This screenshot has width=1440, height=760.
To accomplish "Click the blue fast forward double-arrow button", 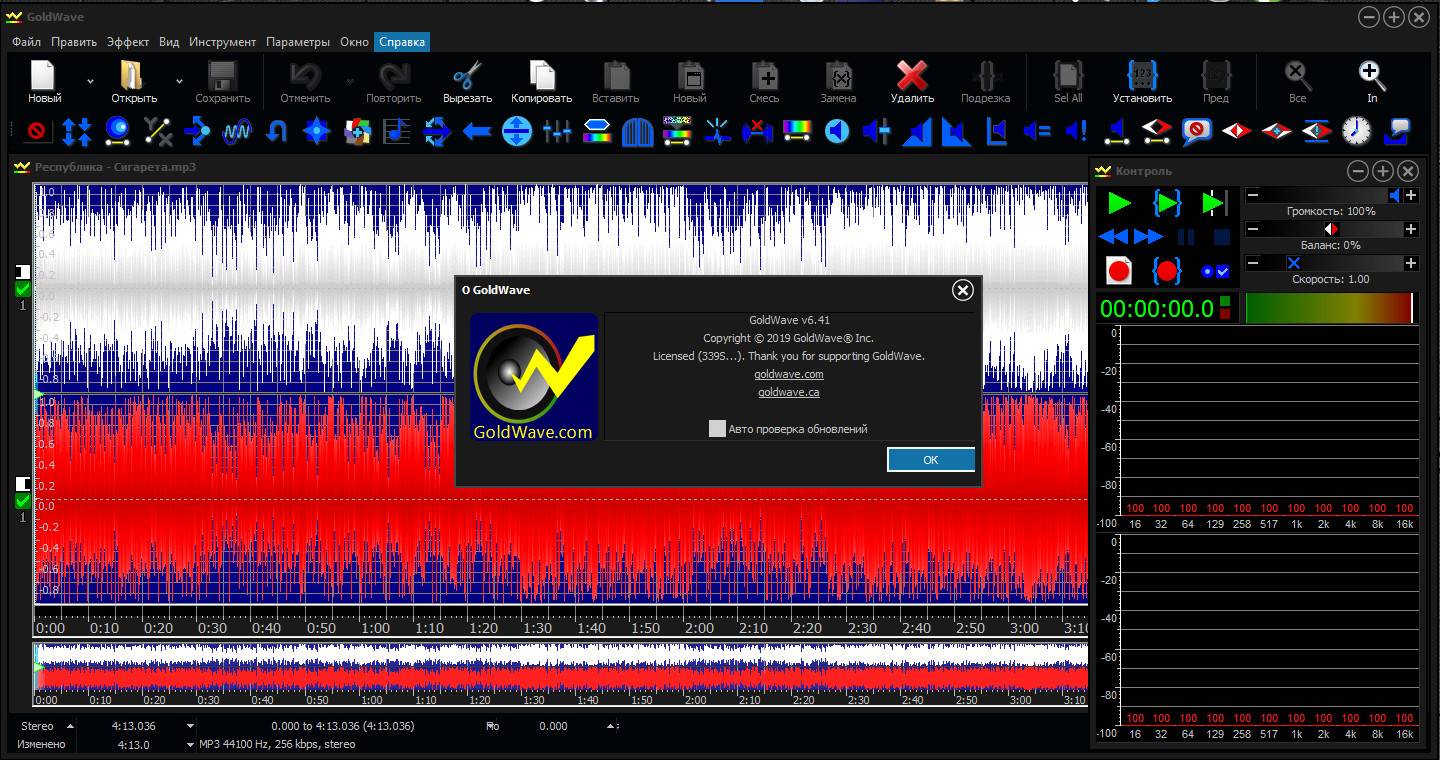I will click(x=1148, y=237).
